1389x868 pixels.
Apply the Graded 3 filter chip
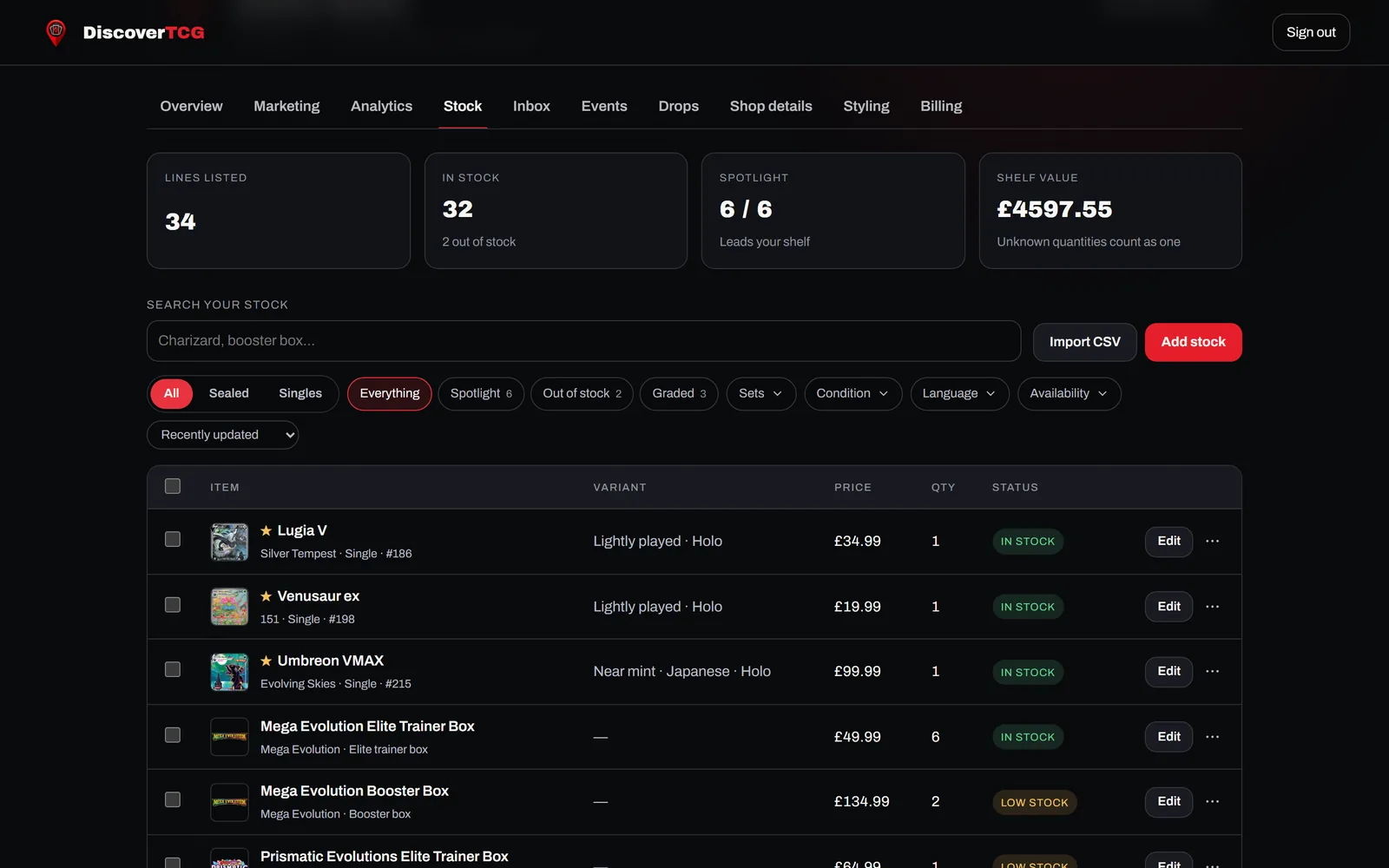(679, 393)
